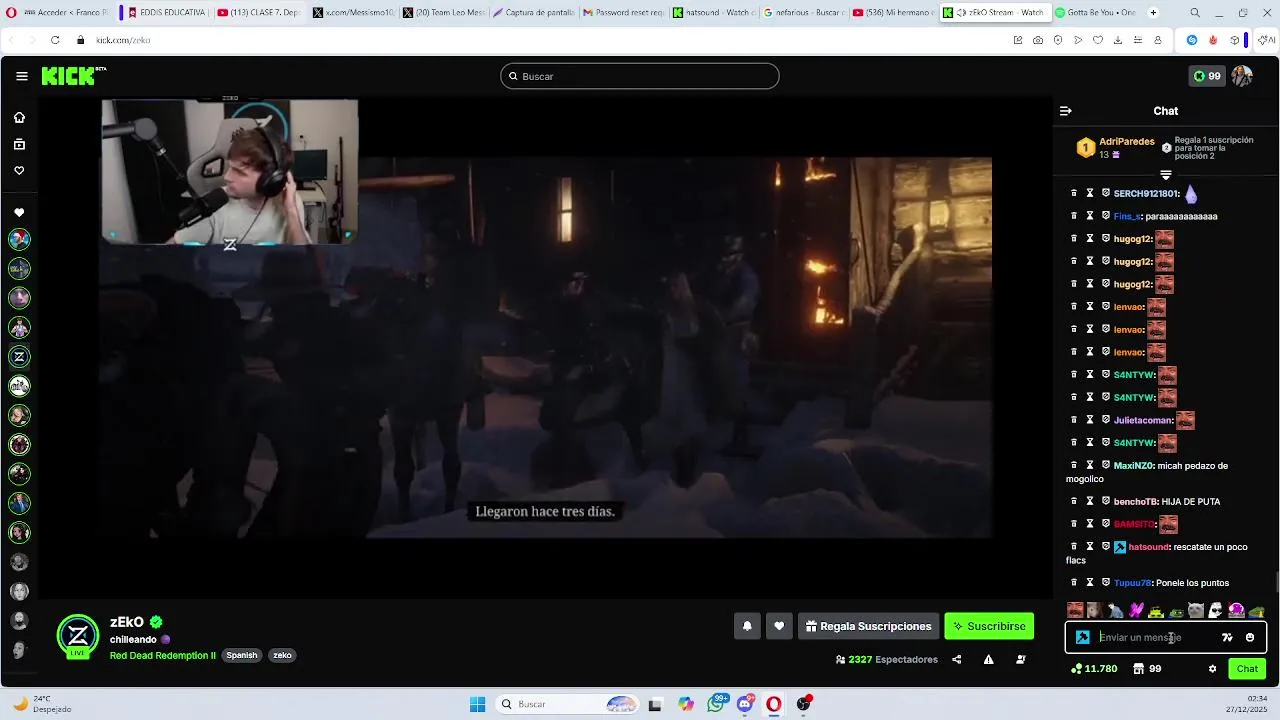
Task: Go to Kick home via logo
Action: click(x=73, y=76)
